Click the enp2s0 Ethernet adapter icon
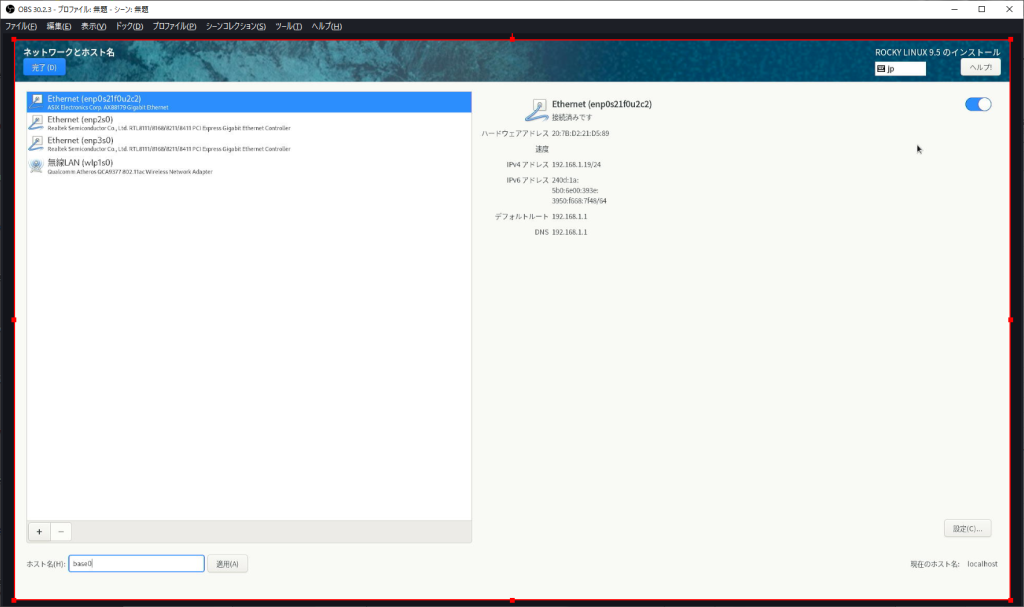The width and height of the screenshot is (1024, 607). click(36, 122)
